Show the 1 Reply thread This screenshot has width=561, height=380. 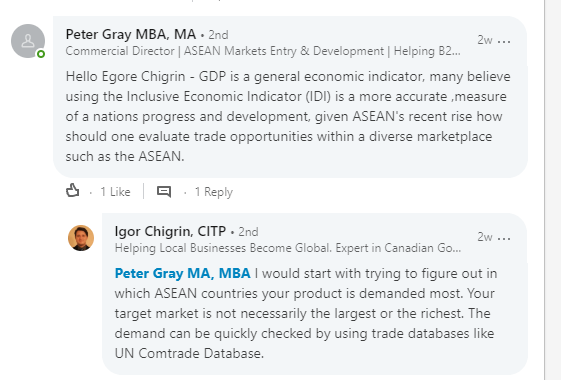tap(214, 192)
